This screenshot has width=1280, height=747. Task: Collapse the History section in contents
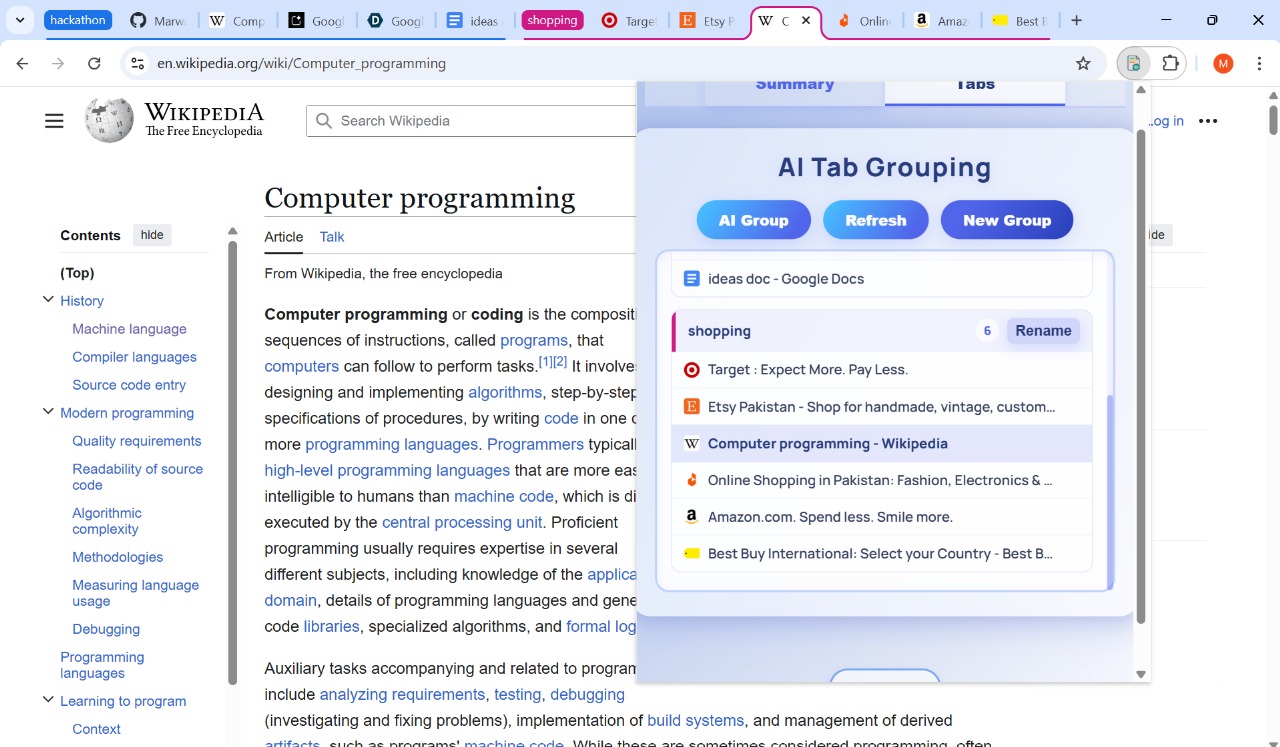48,300
